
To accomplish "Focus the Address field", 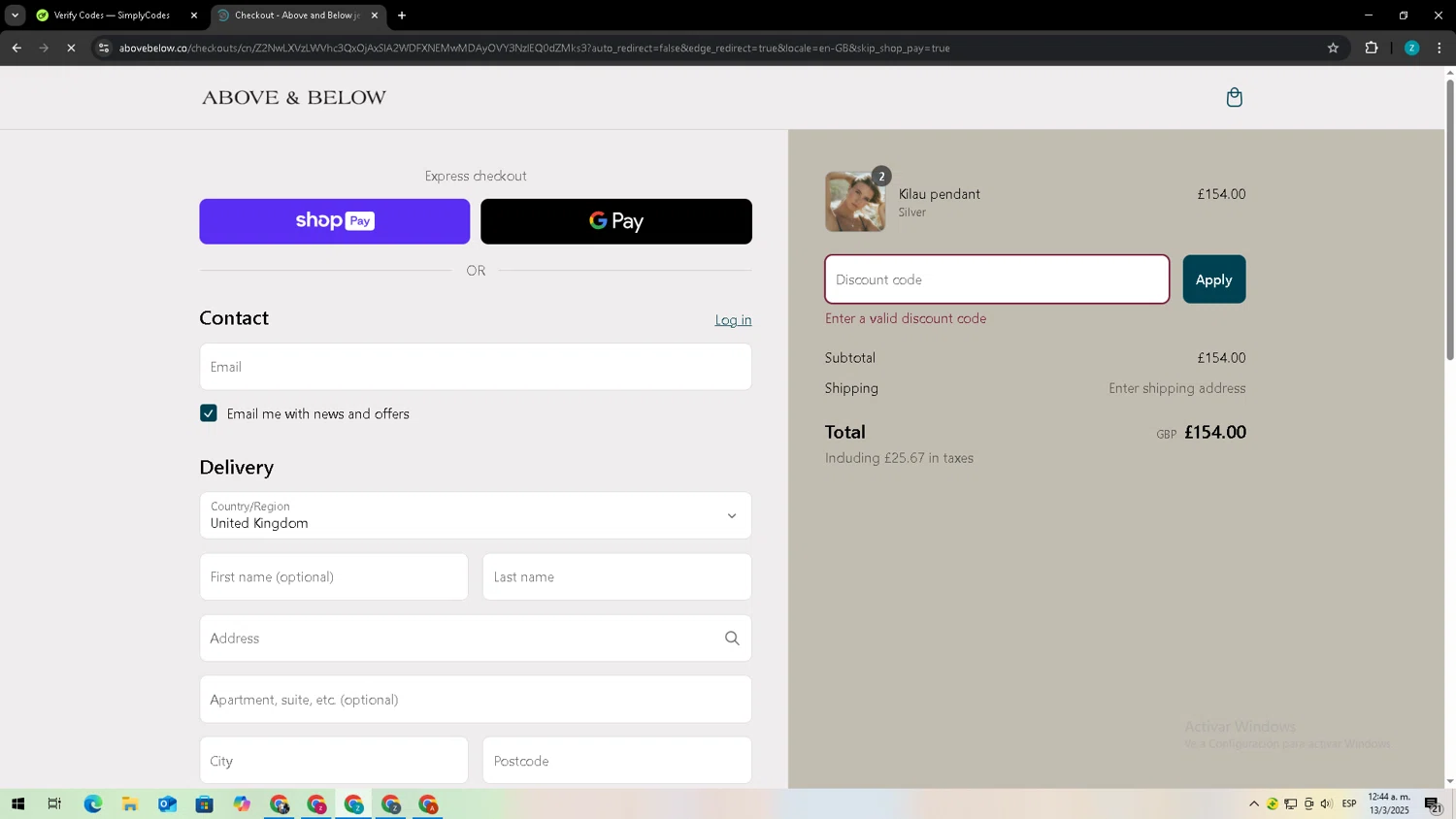I will [476, 639].
